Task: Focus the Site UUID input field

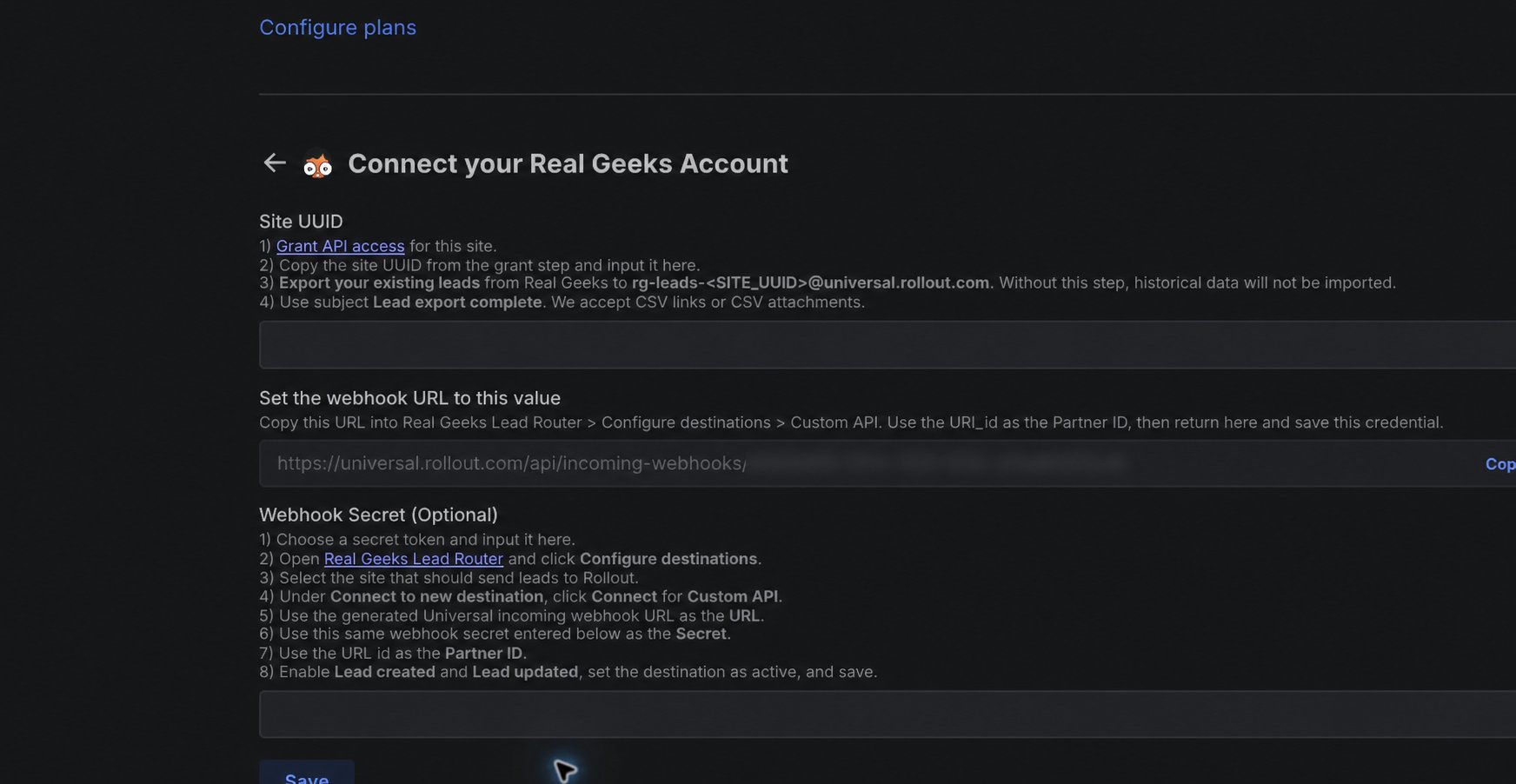Action: pos(888,344)
